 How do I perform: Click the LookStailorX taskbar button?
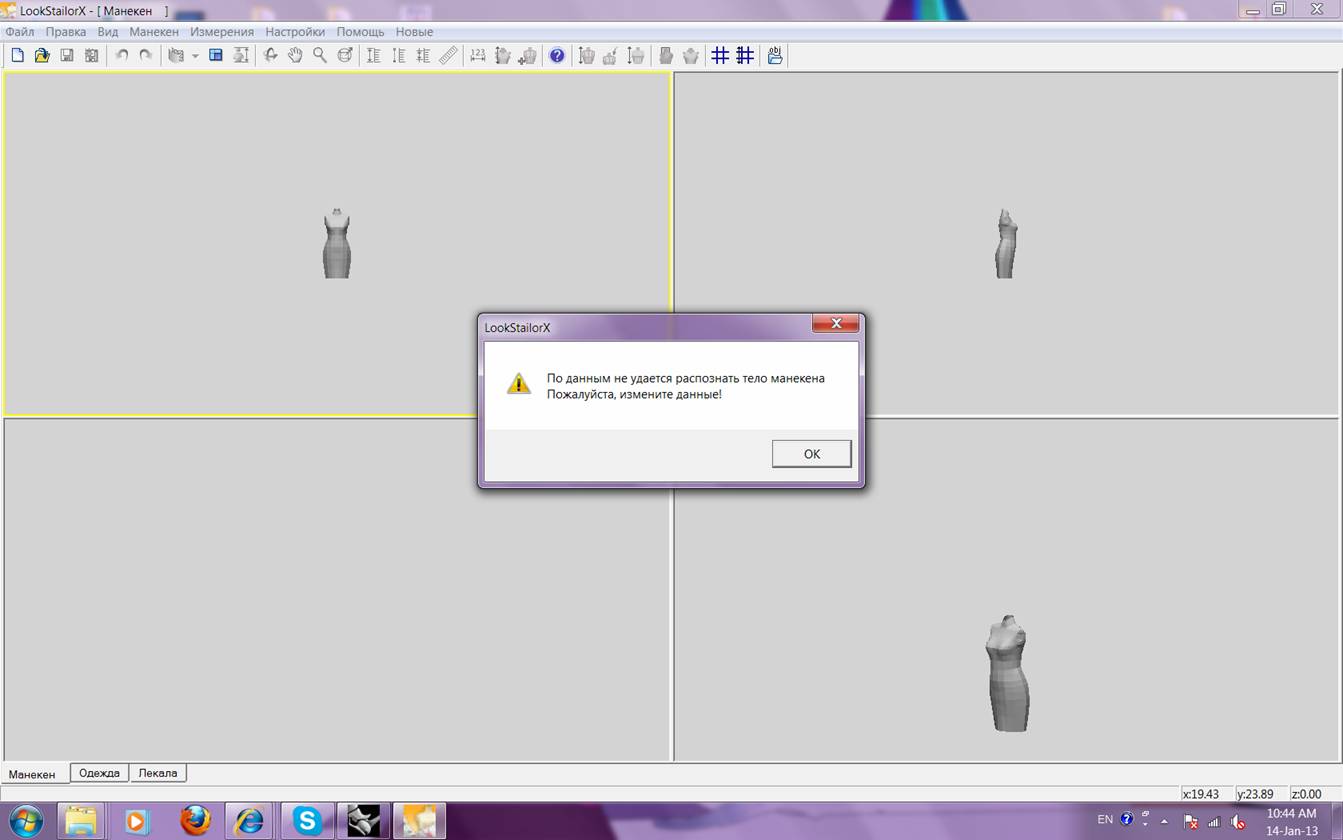click(419, 822)
